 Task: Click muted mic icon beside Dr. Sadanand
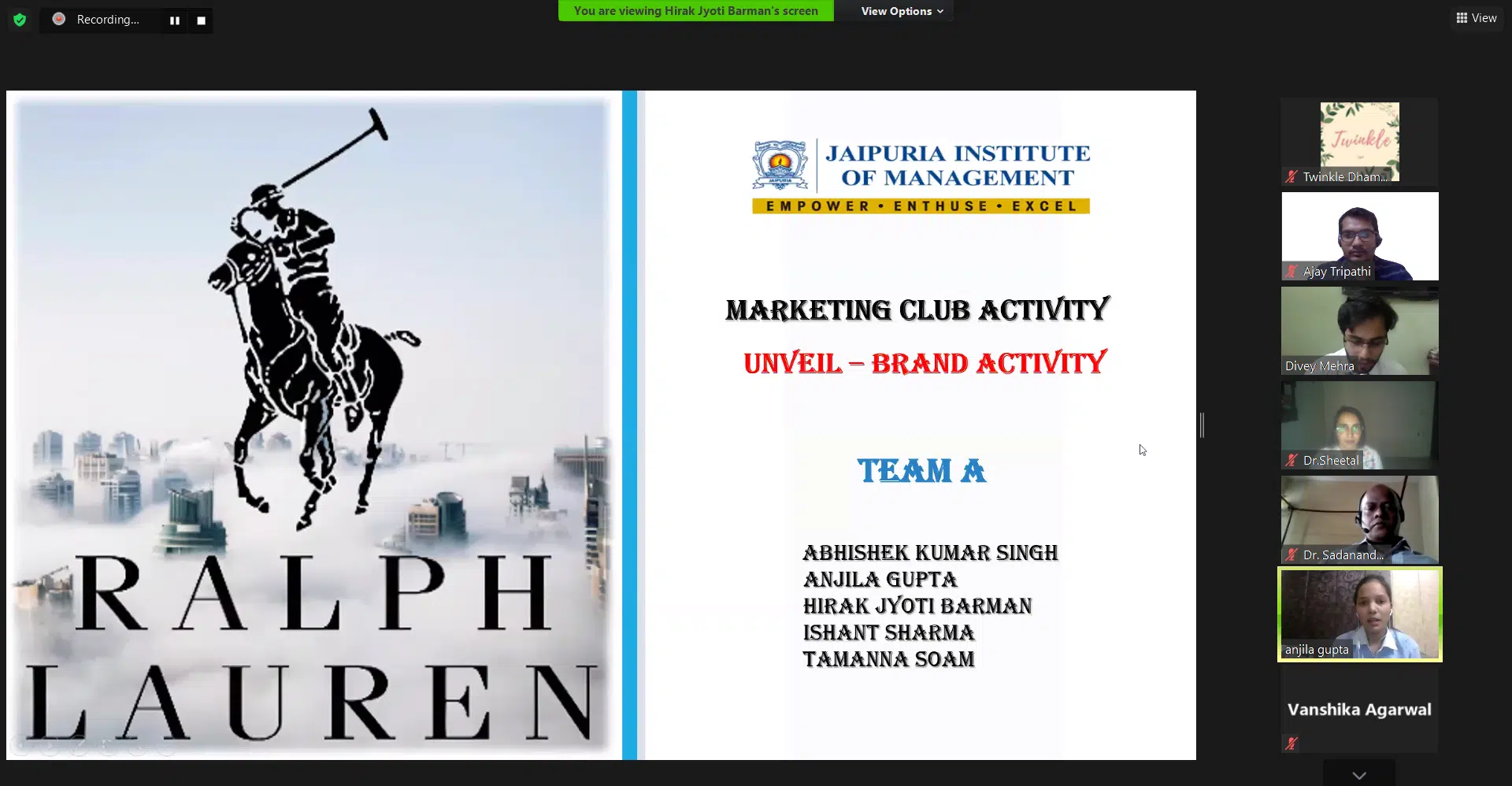[x=1291, y=555]
